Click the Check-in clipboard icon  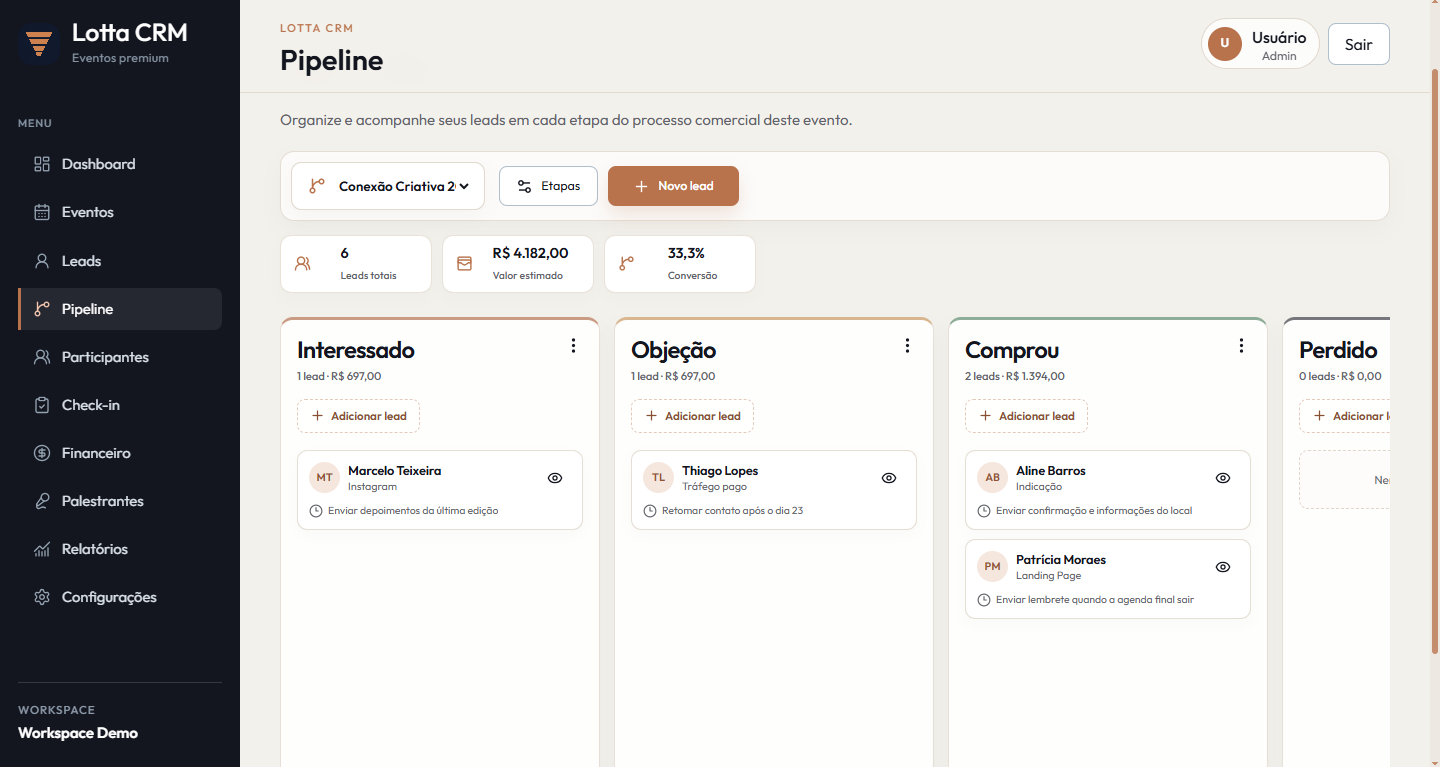click(42, 405)
